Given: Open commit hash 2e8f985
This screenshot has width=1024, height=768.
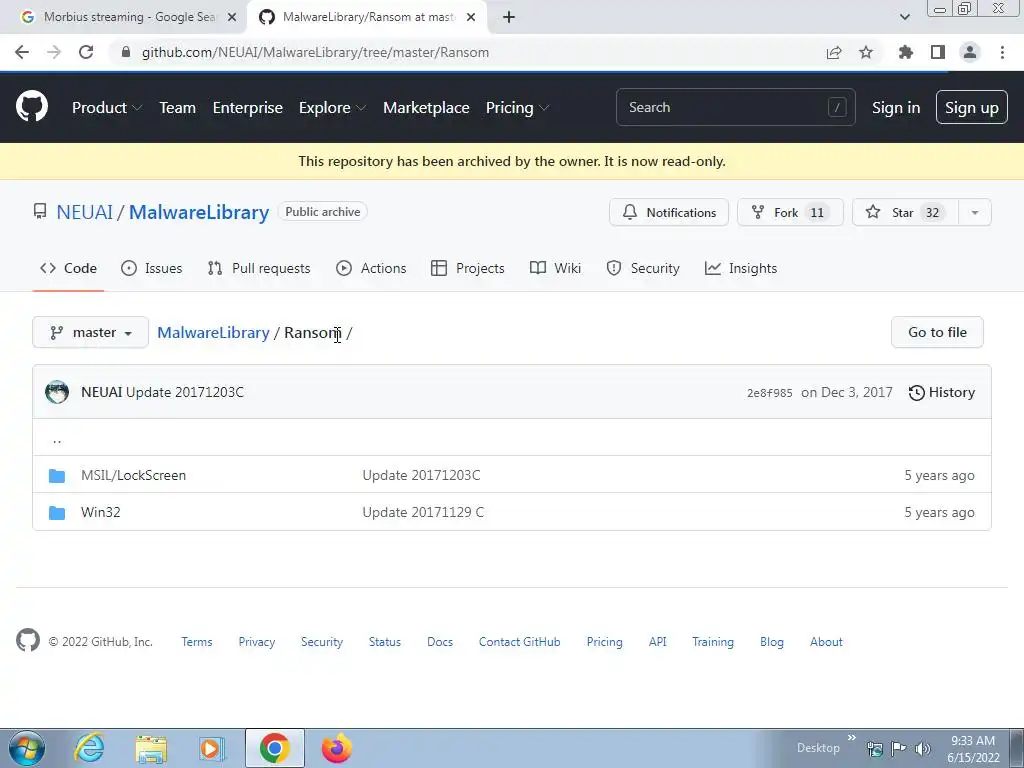Looking at the screenshot, I should point(769,393).
